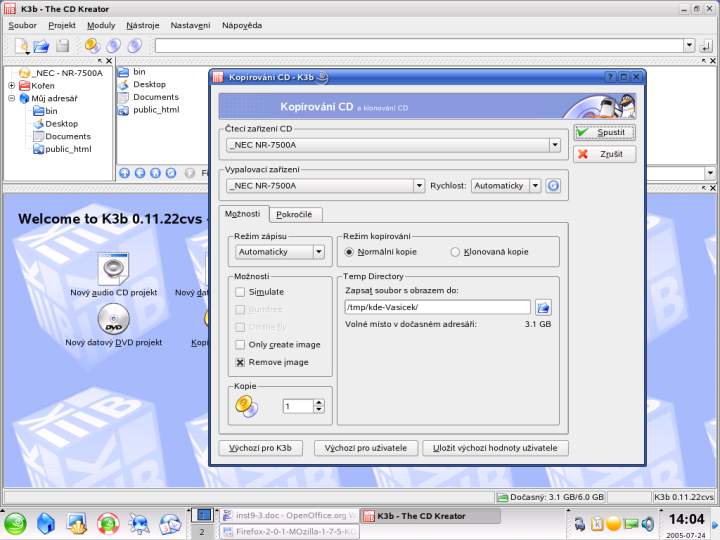Expand the Kořen tree node
This screenshot has width=720, height=540.
coord(11,85)
